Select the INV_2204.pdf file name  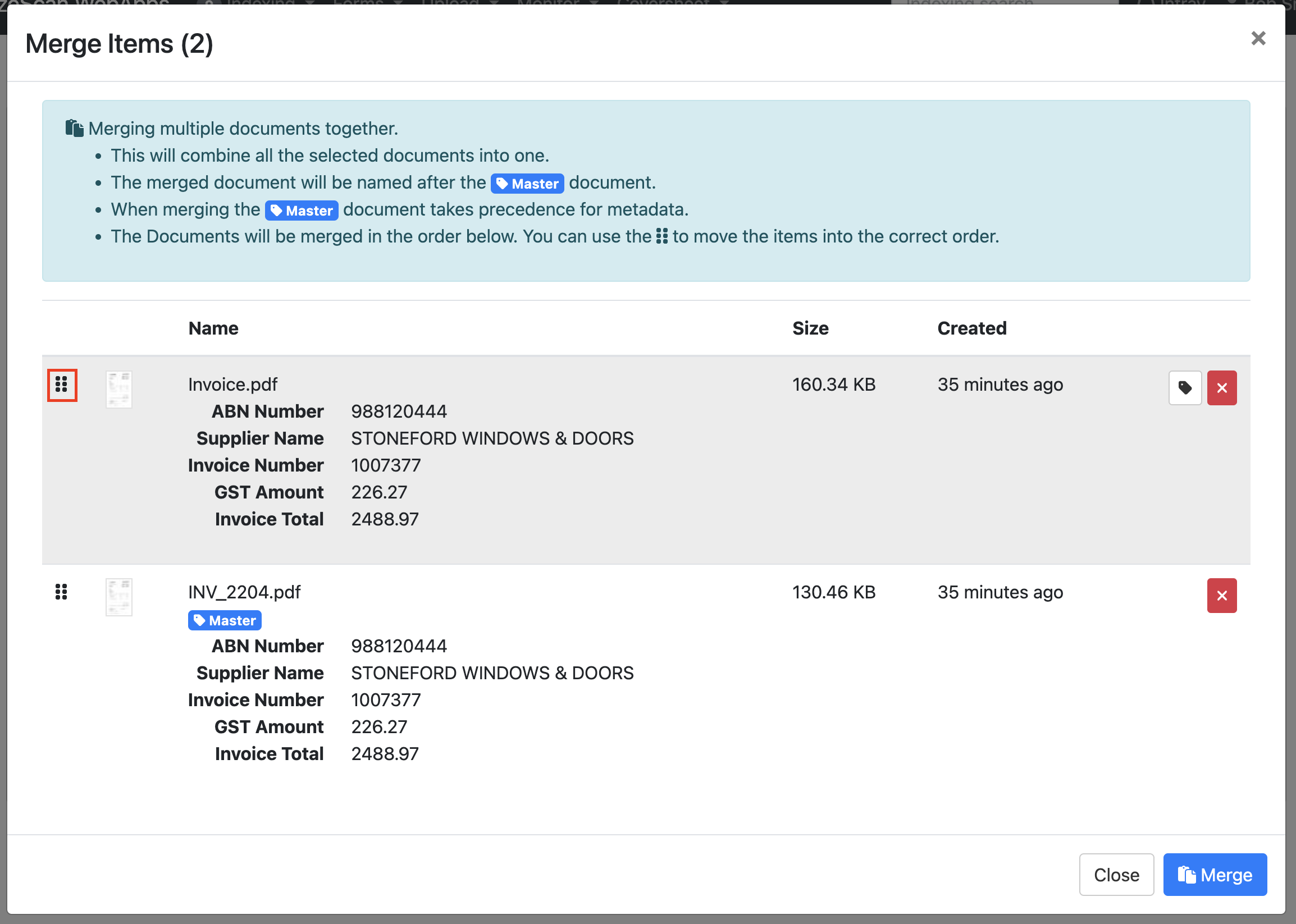pos(244,592)
